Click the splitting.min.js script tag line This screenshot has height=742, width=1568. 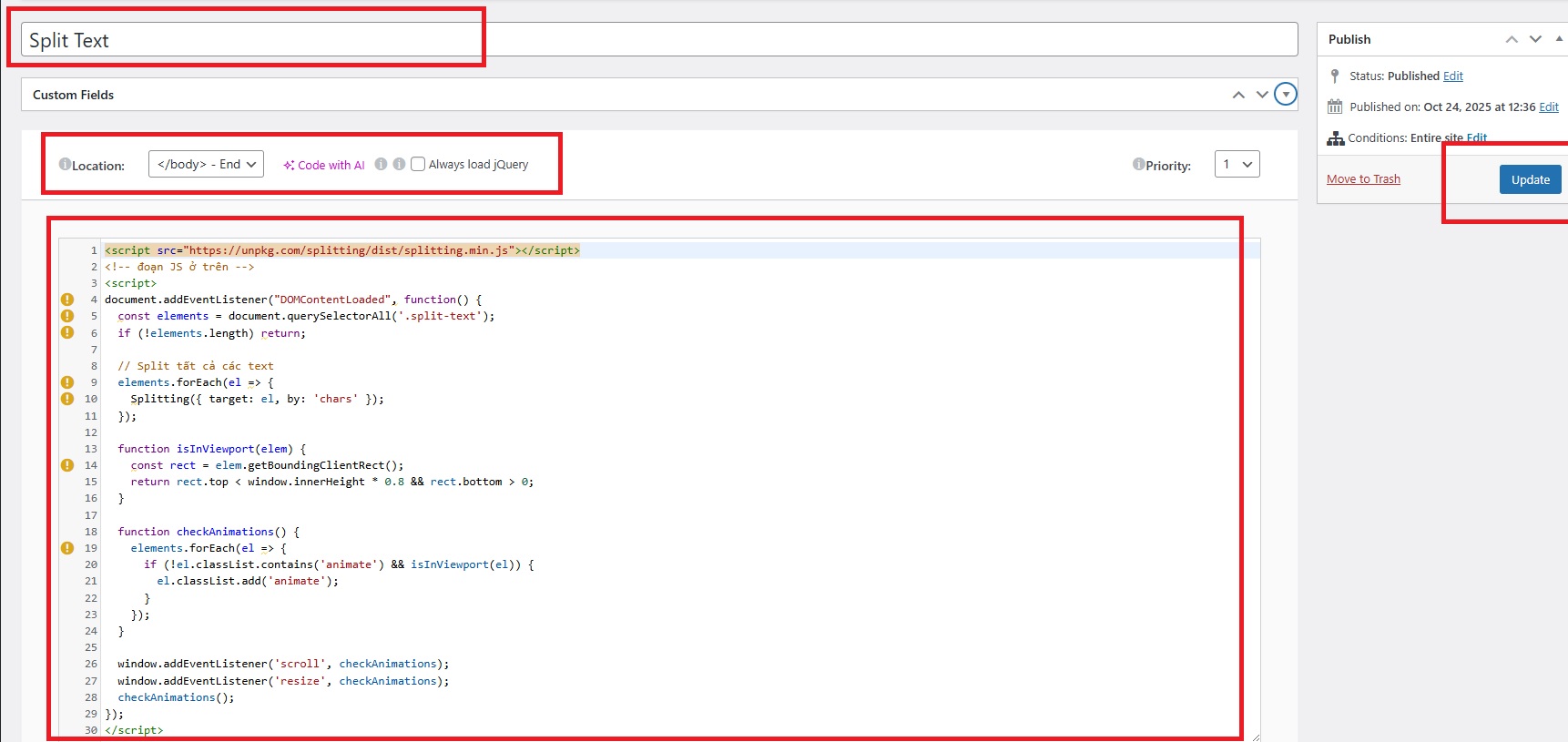click(342, 250)
